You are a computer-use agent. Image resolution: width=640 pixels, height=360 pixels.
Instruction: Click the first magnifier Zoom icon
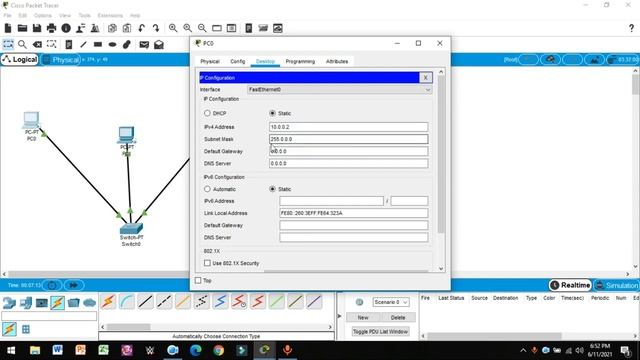[173, 28]
